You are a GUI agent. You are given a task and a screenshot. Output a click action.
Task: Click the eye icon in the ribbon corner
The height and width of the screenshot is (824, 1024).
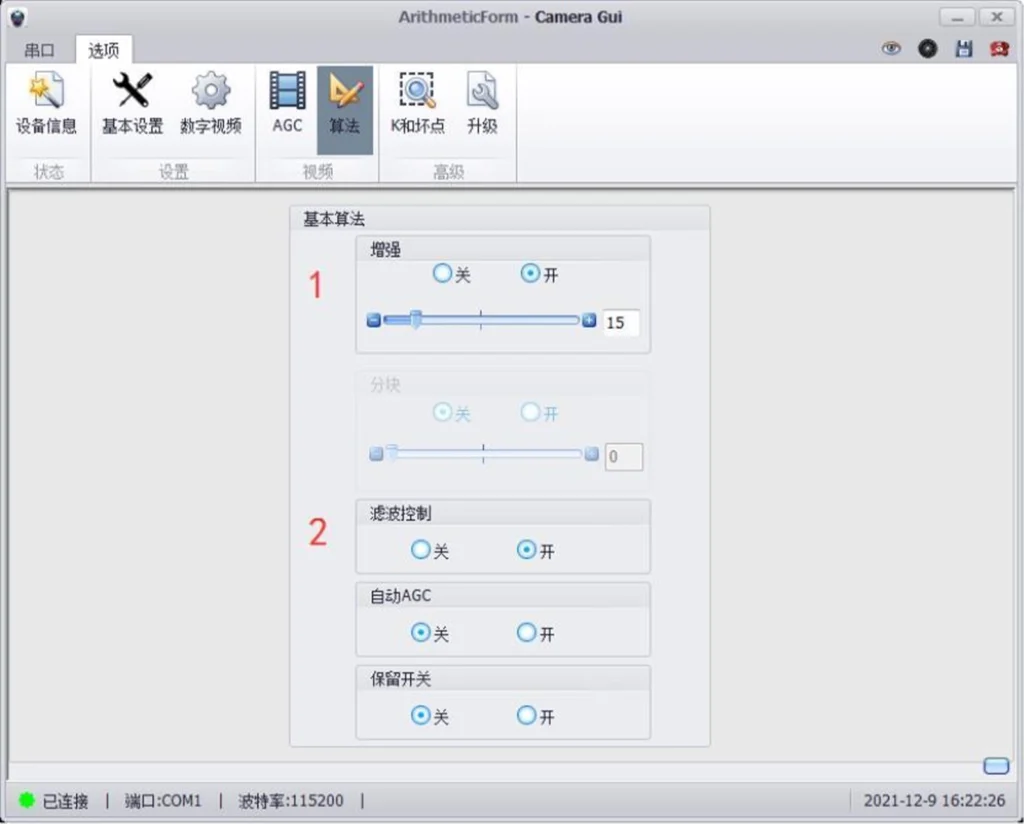pos(891,48)
